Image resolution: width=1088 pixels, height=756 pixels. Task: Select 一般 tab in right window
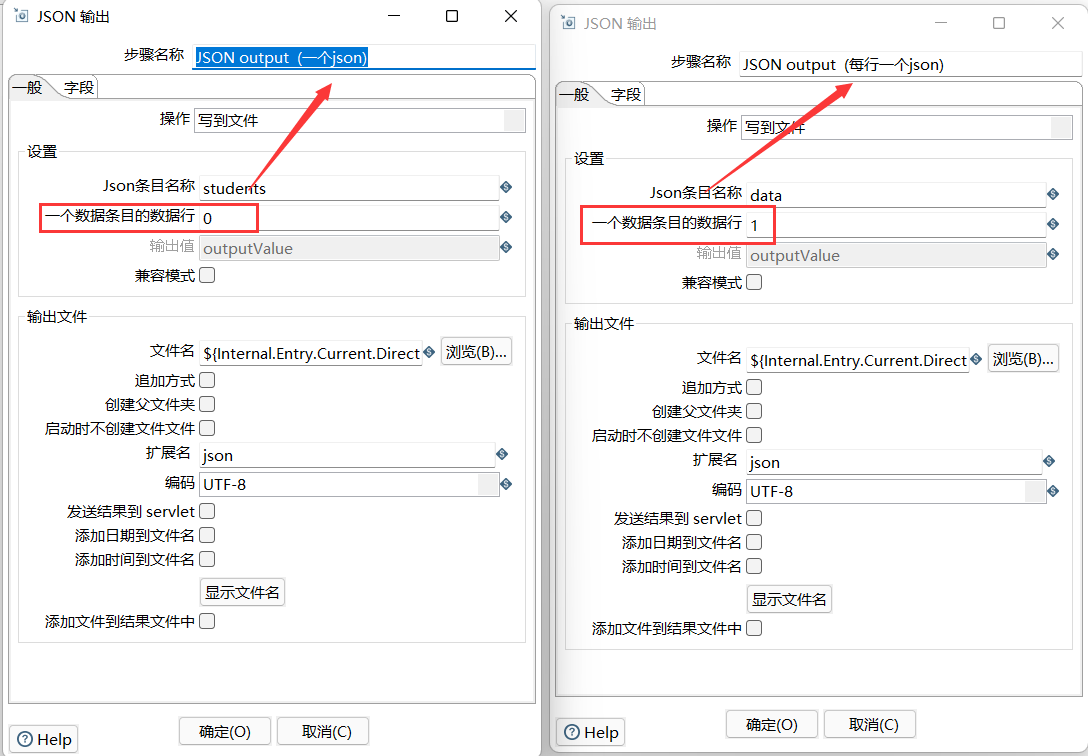[575, 94]
